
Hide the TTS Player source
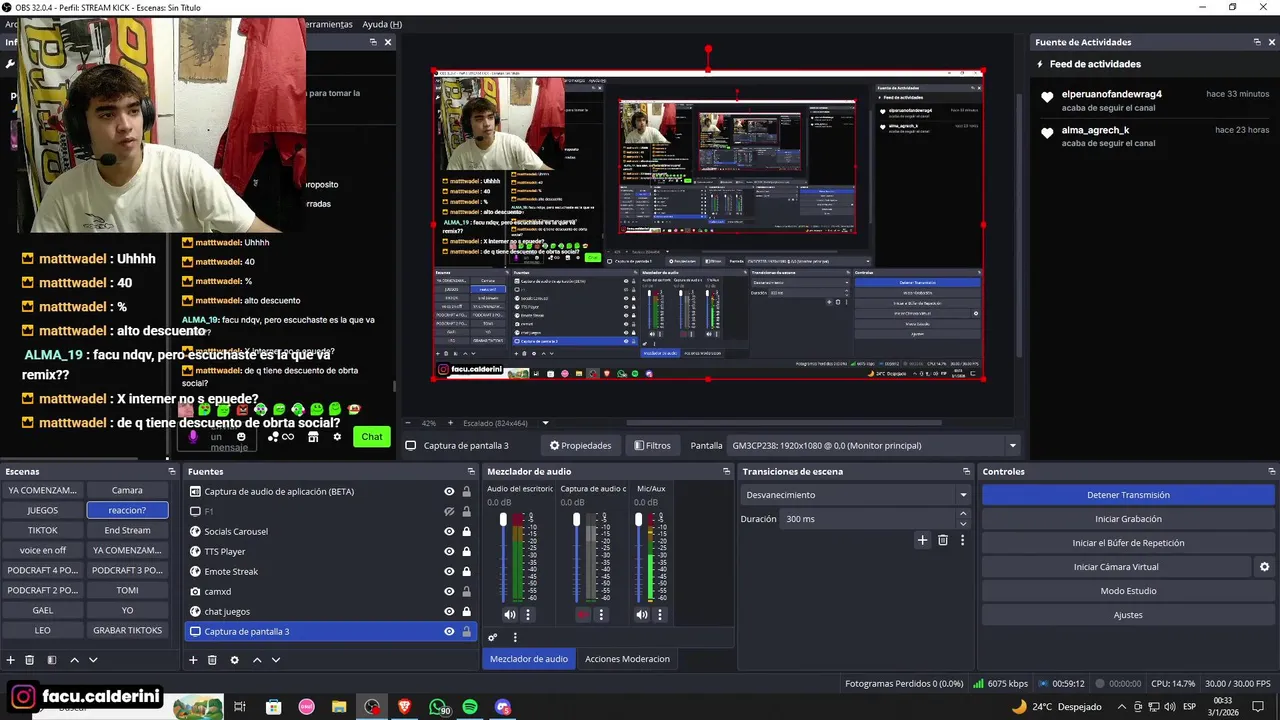(x=449, y=551)
